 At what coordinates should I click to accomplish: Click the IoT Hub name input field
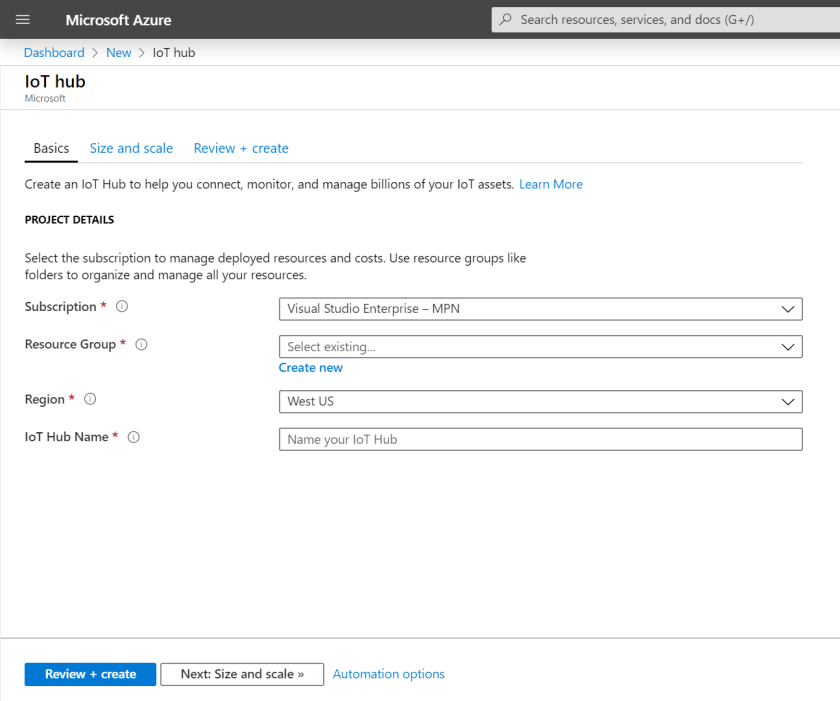tap(540, 438)
